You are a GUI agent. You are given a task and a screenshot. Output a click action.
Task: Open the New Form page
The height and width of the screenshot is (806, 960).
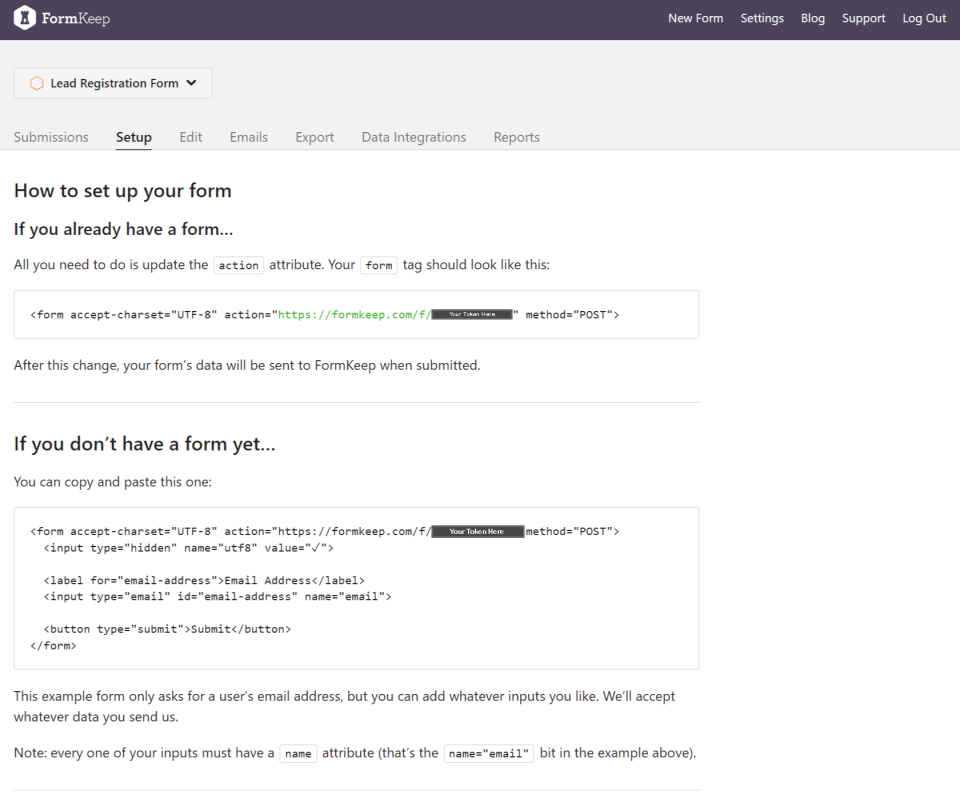click(695, 19)
